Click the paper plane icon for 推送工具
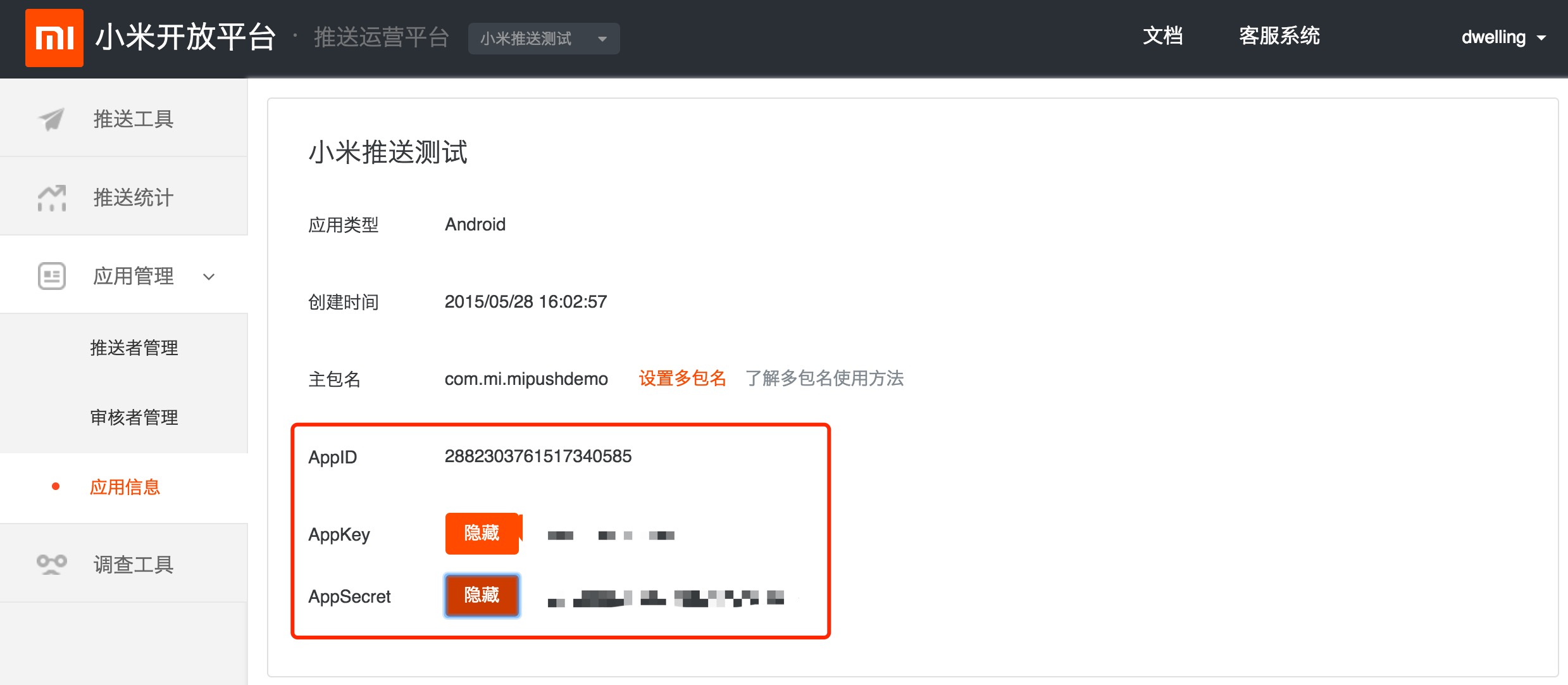The width and height of the screenshot is (1568, 685). 52,118
